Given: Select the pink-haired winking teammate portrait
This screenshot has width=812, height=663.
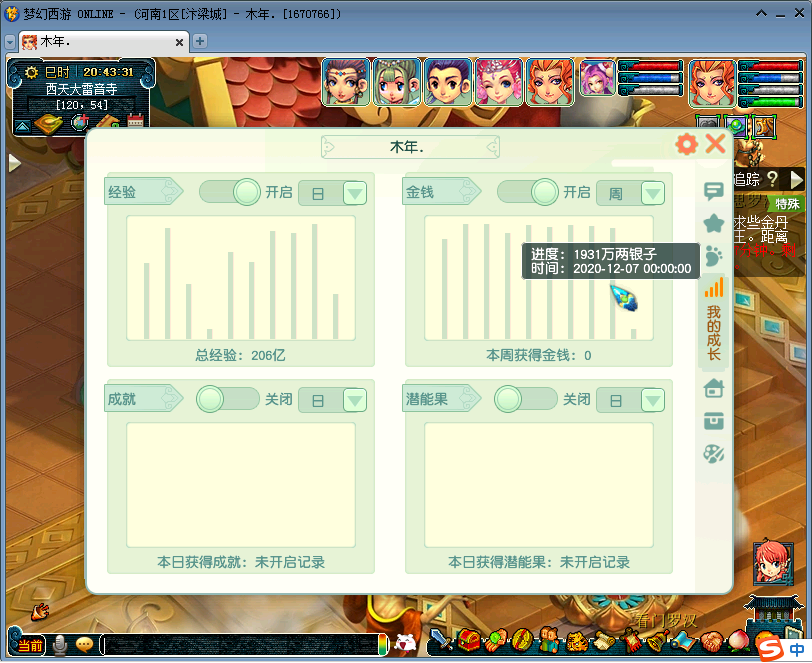Looking at the screenshot, I should pyautogui.click(x=499, y=82).
